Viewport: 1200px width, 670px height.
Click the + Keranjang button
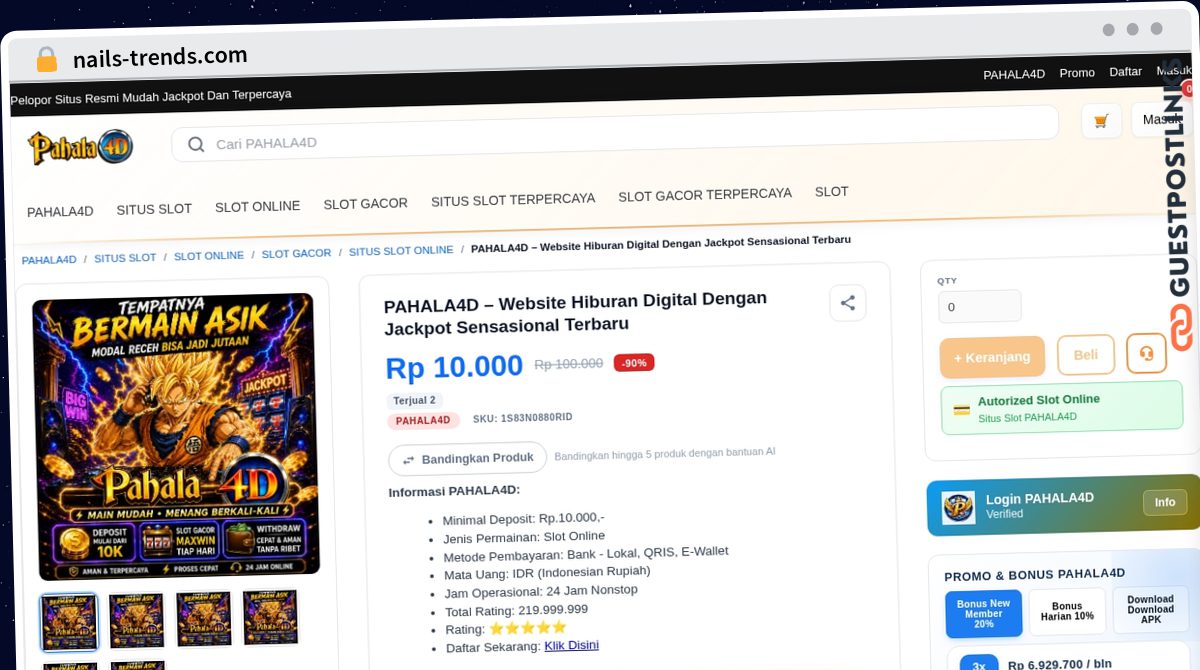(x=991, y=357)
